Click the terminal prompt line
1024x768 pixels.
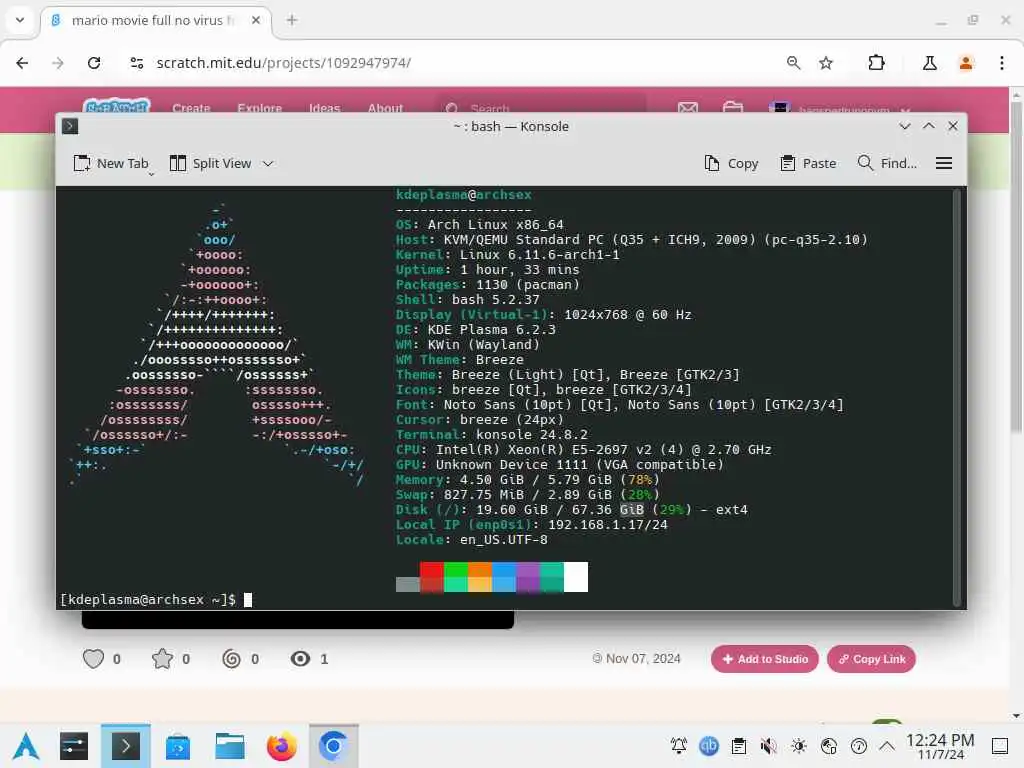[x=156, y=600]
